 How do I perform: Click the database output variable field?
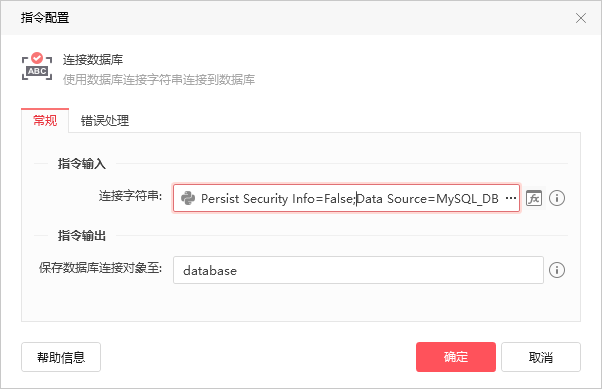pos(358,270)
